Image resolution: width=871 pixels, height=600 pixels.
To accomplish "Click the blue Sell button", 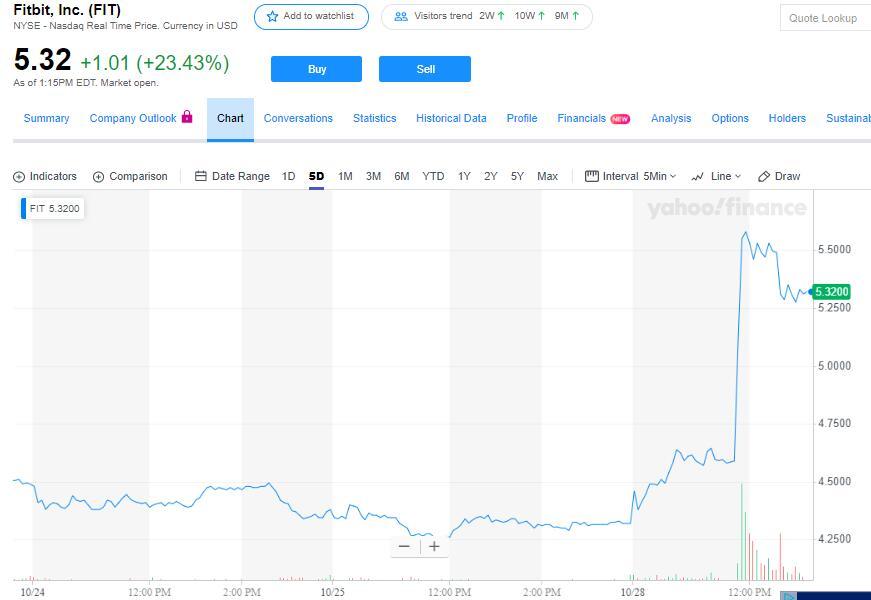I will tap(425, 69).
